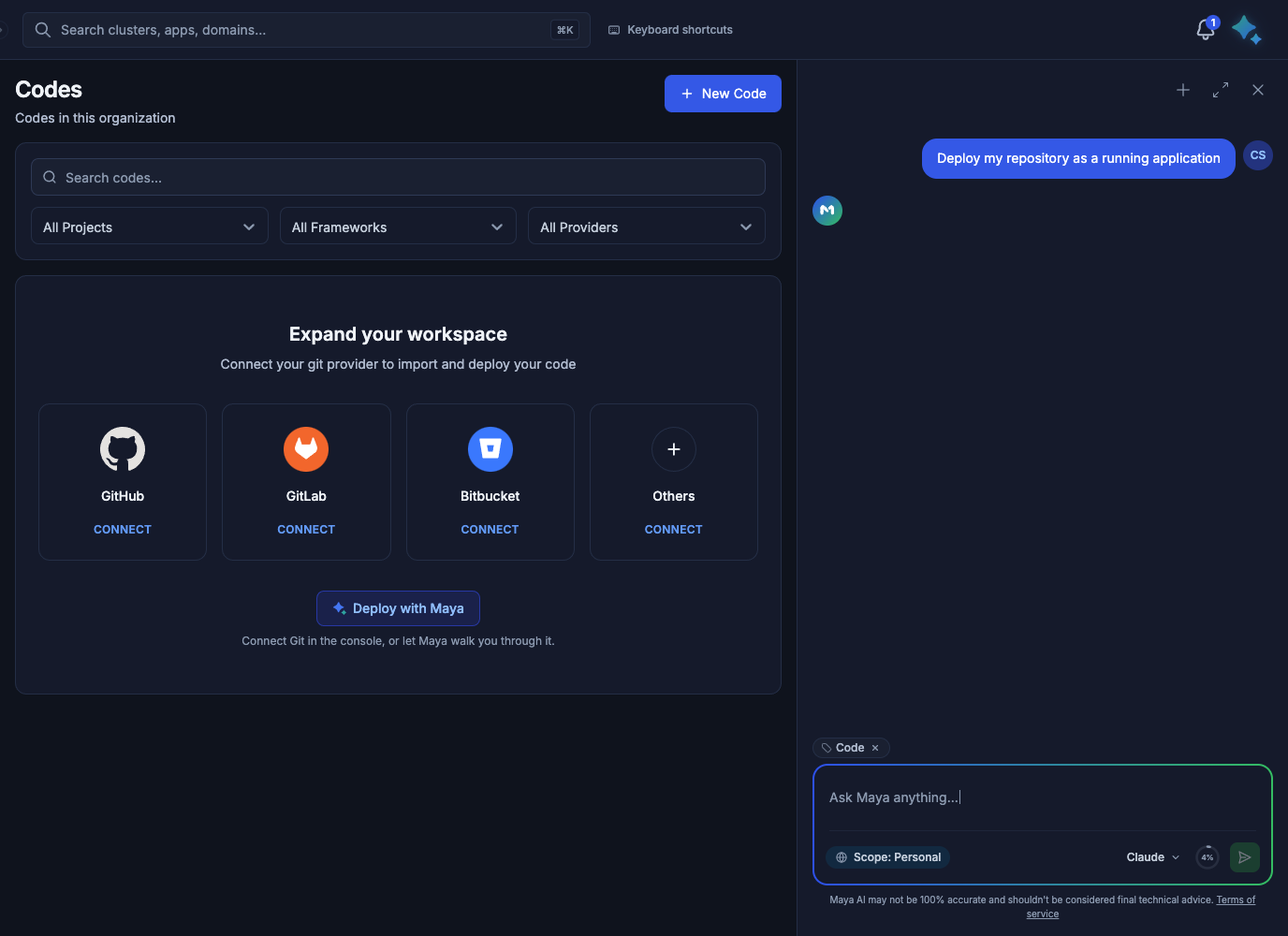Viewport: 1288px width, 936px height.
Task: Change Scope: Personal setting
Action: tap(887, 857)
